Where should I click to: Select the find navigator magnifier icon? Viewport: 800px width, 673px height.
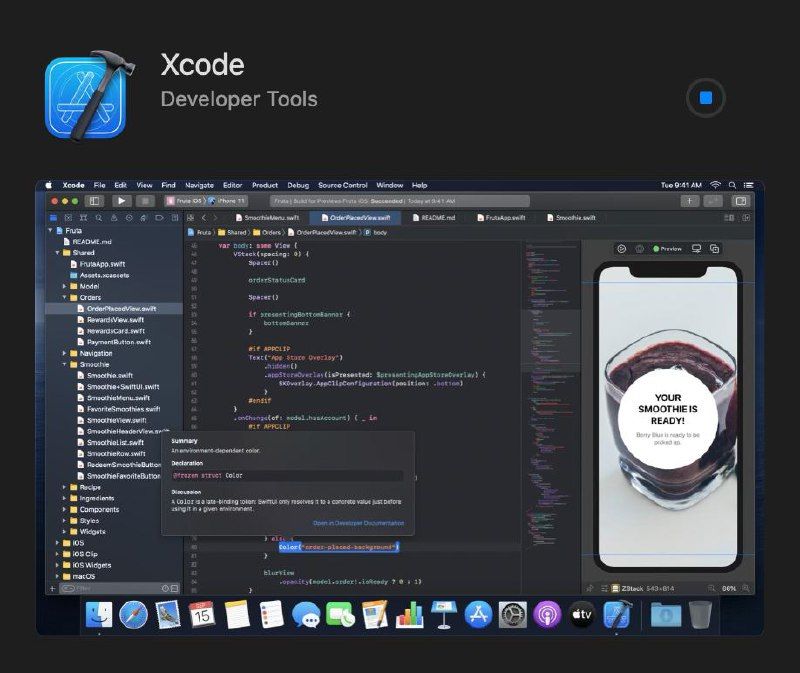98,218
